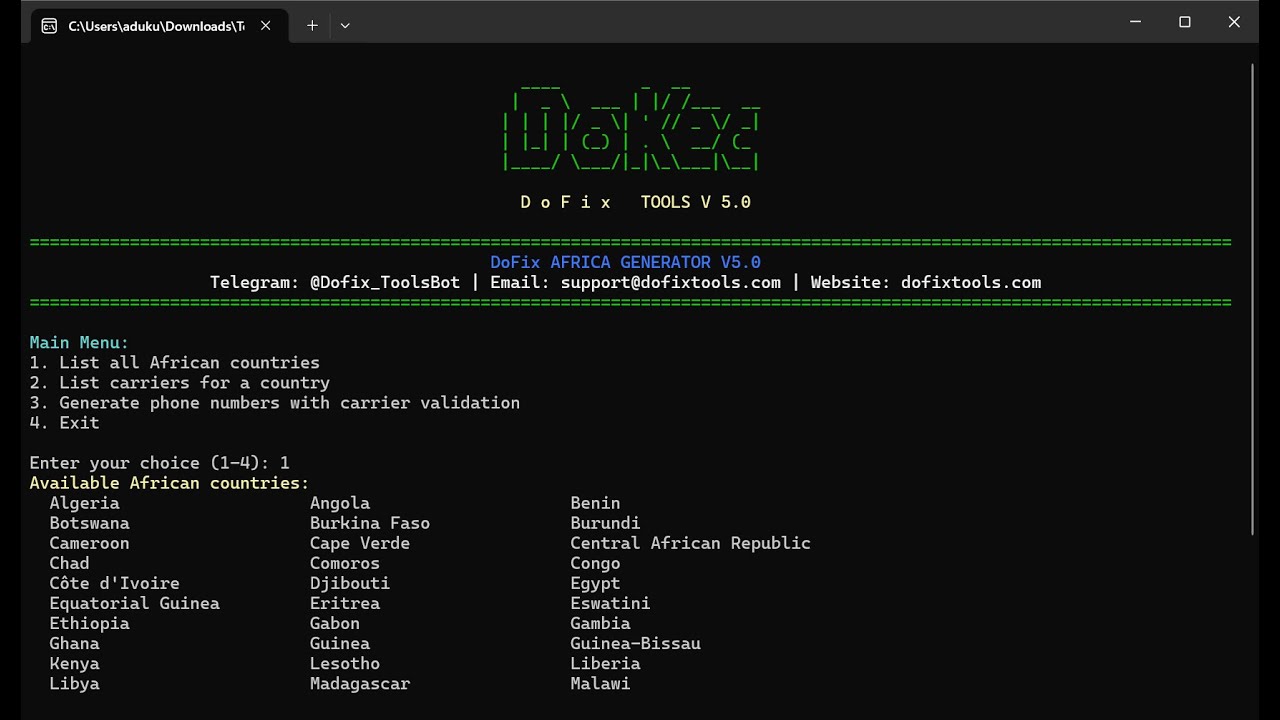Click Central African Republic in the list
The width and height of the screenshot is (1280, 720).
(690, 543)
